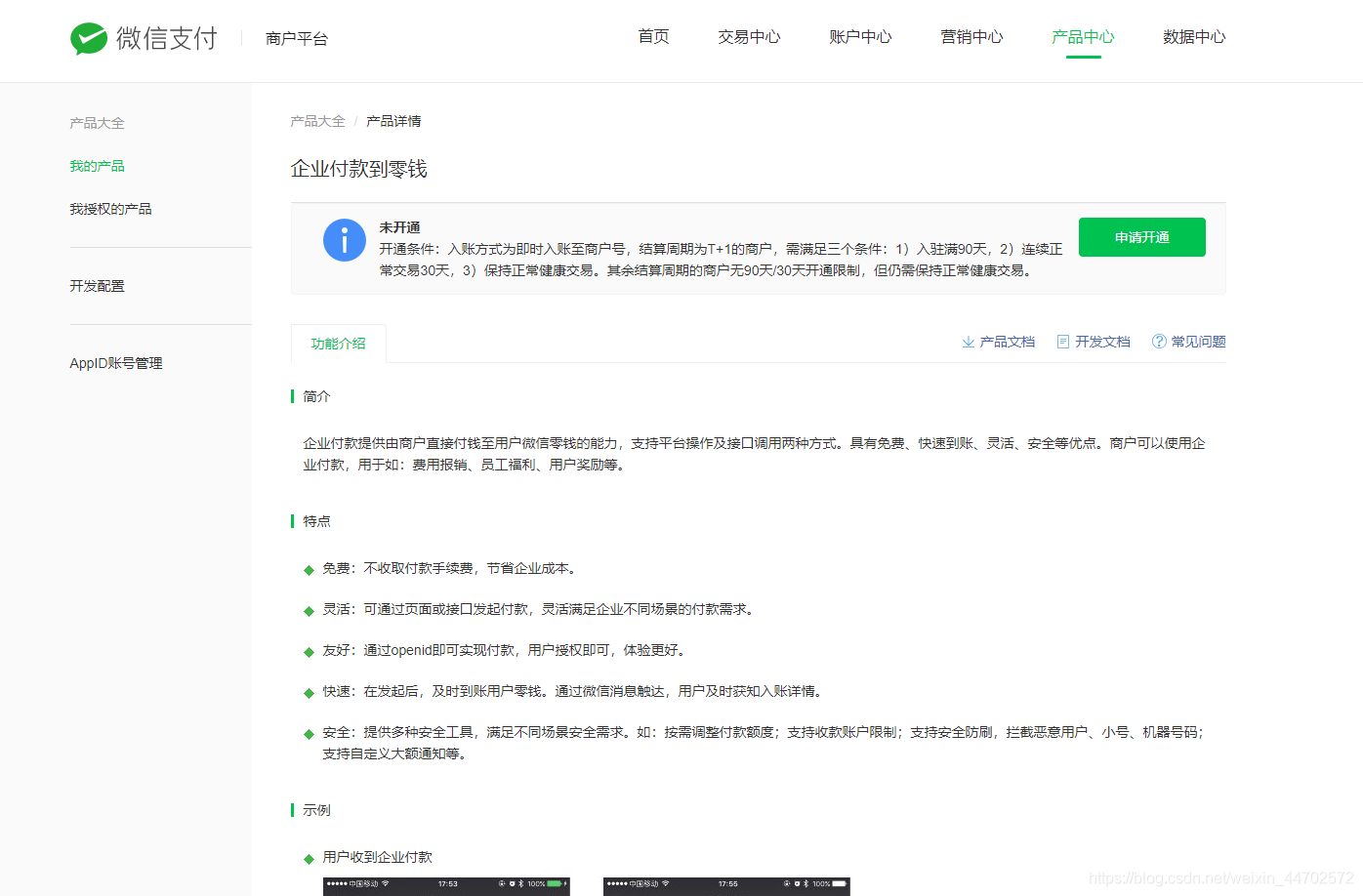Go to 产品大全 breadcrumb link
1363x896 pixels.
(317, 121)
